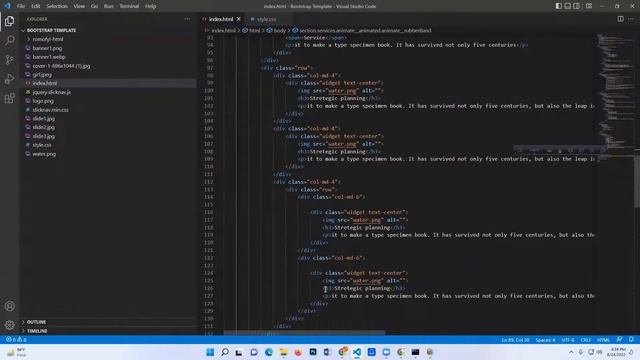The width and height of the screenshot is (640, 360).
Task: Open the Search view in activity bar
Action: coord(9,40)
